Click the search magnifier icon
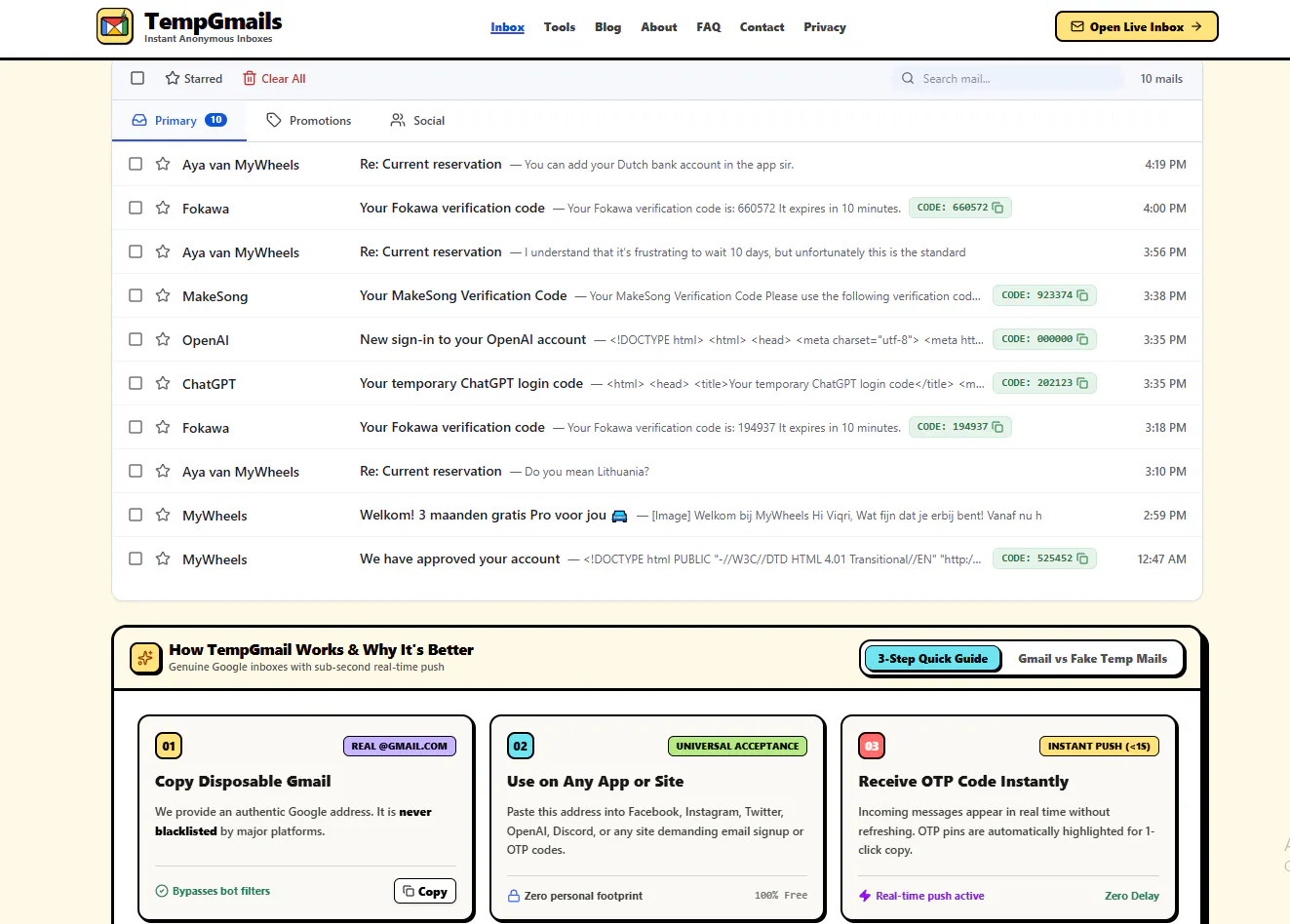 [908, 78]
